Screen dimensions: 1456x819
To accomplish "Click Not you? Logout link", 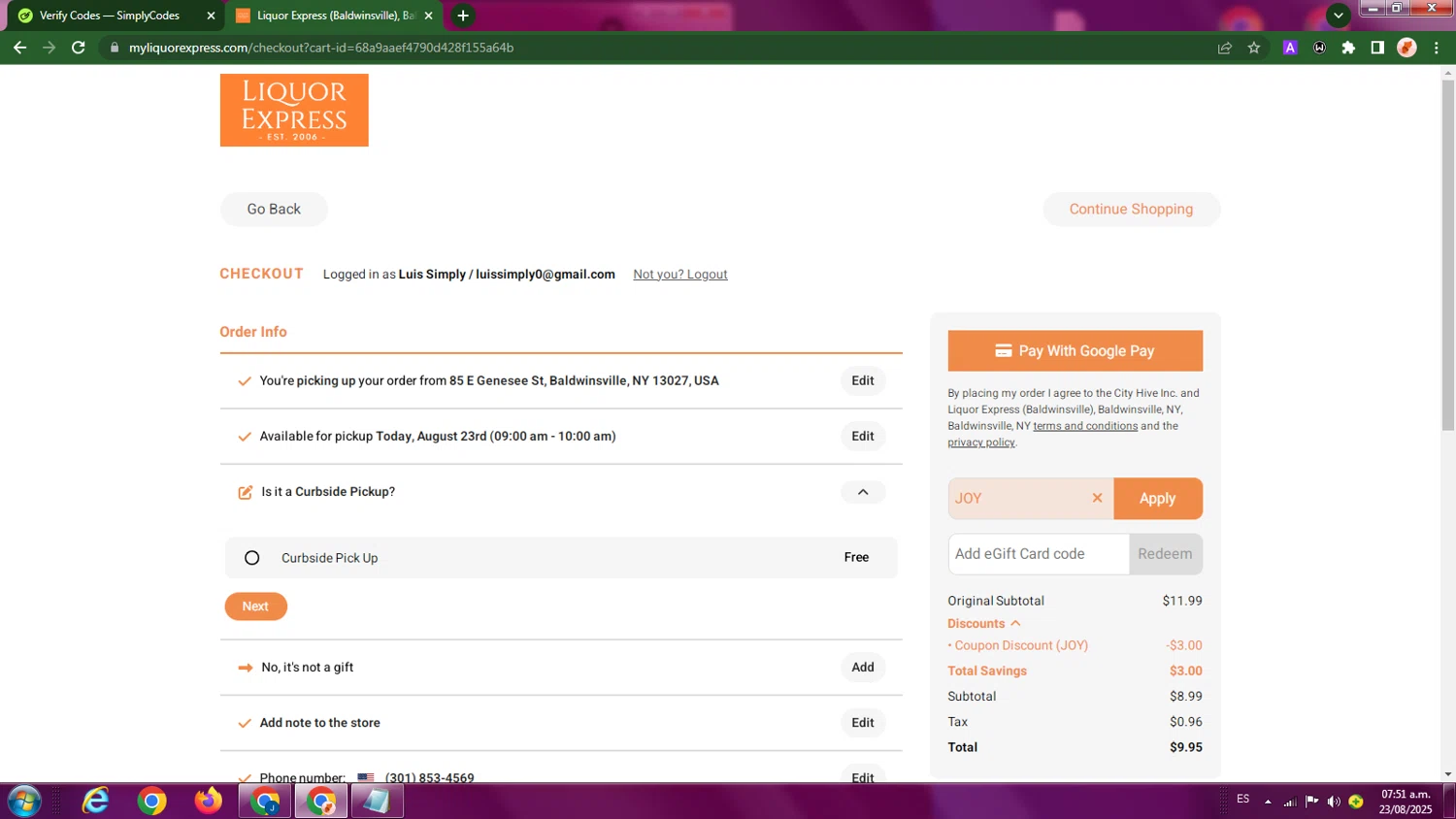I will [680, 275].
